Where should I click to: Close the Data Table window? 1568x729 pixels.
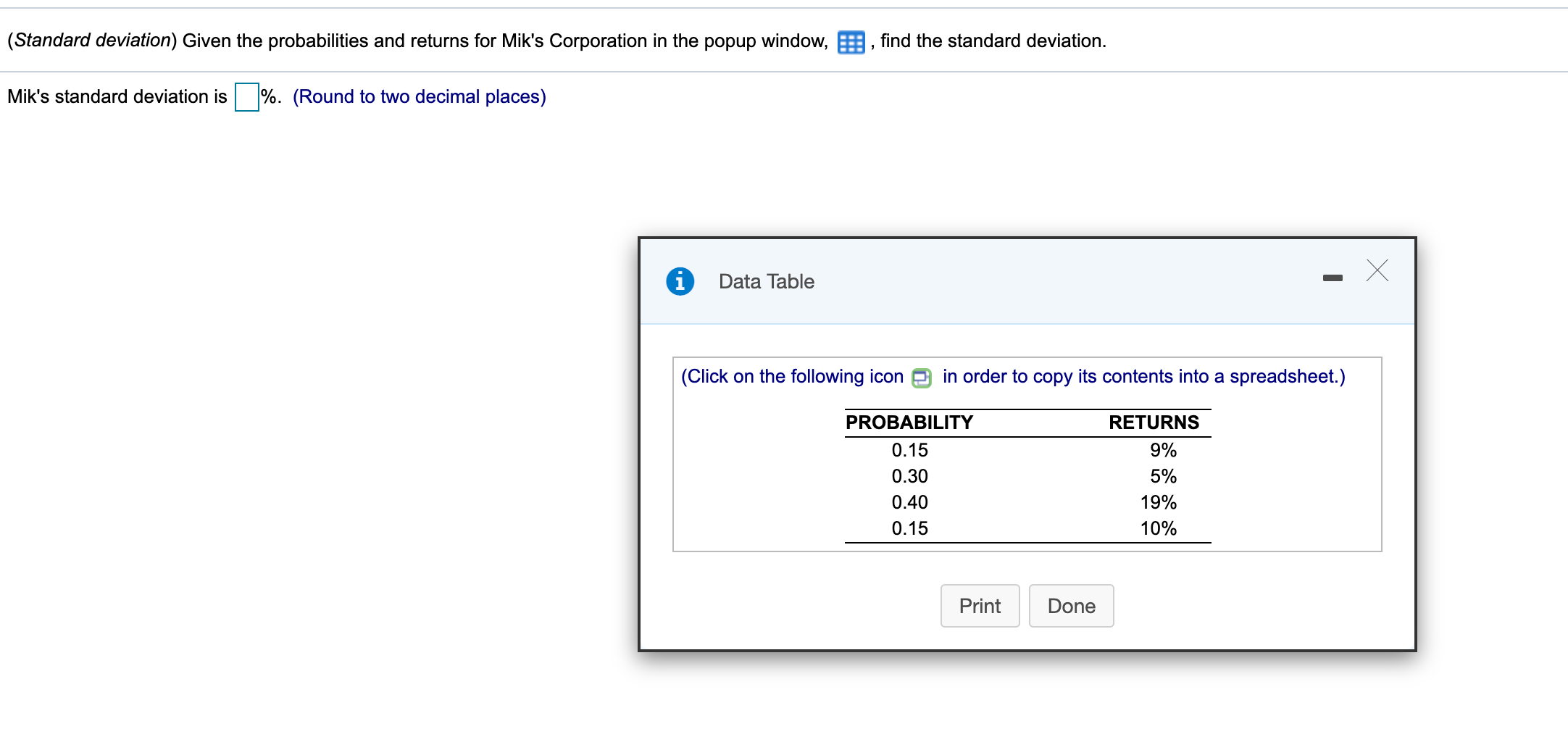point(1376,270)
